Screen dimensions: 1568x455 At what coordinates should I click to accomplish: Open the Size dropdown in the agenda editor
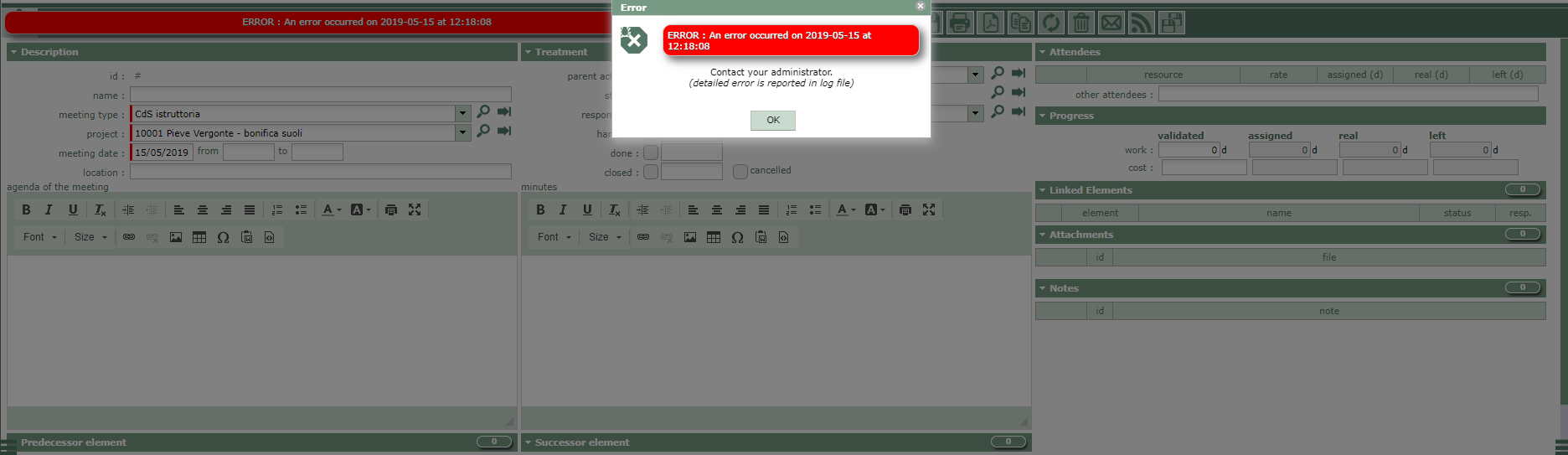(x=91, y=237)
